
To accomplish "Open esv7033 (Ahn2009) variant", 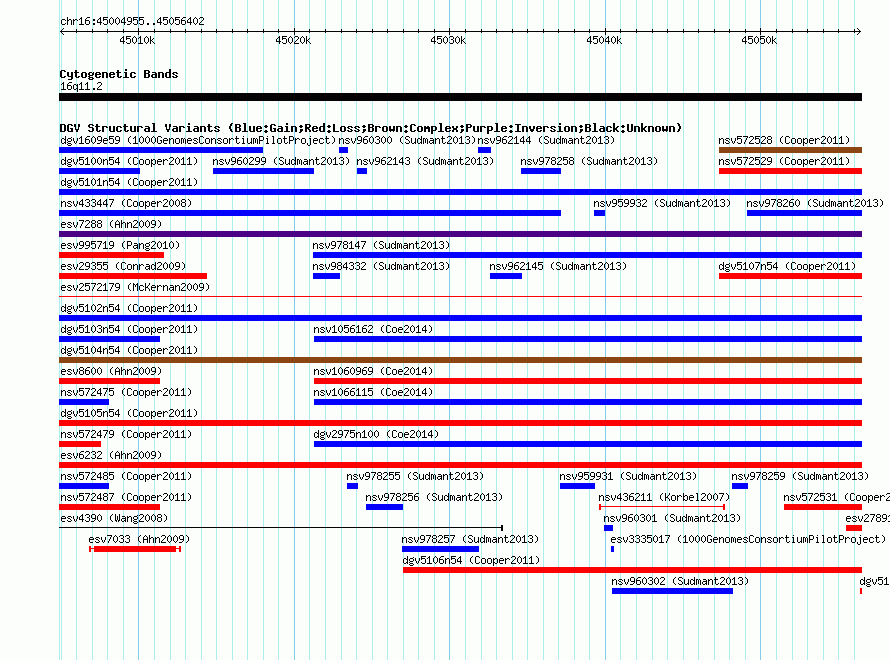I will (139, 539).
